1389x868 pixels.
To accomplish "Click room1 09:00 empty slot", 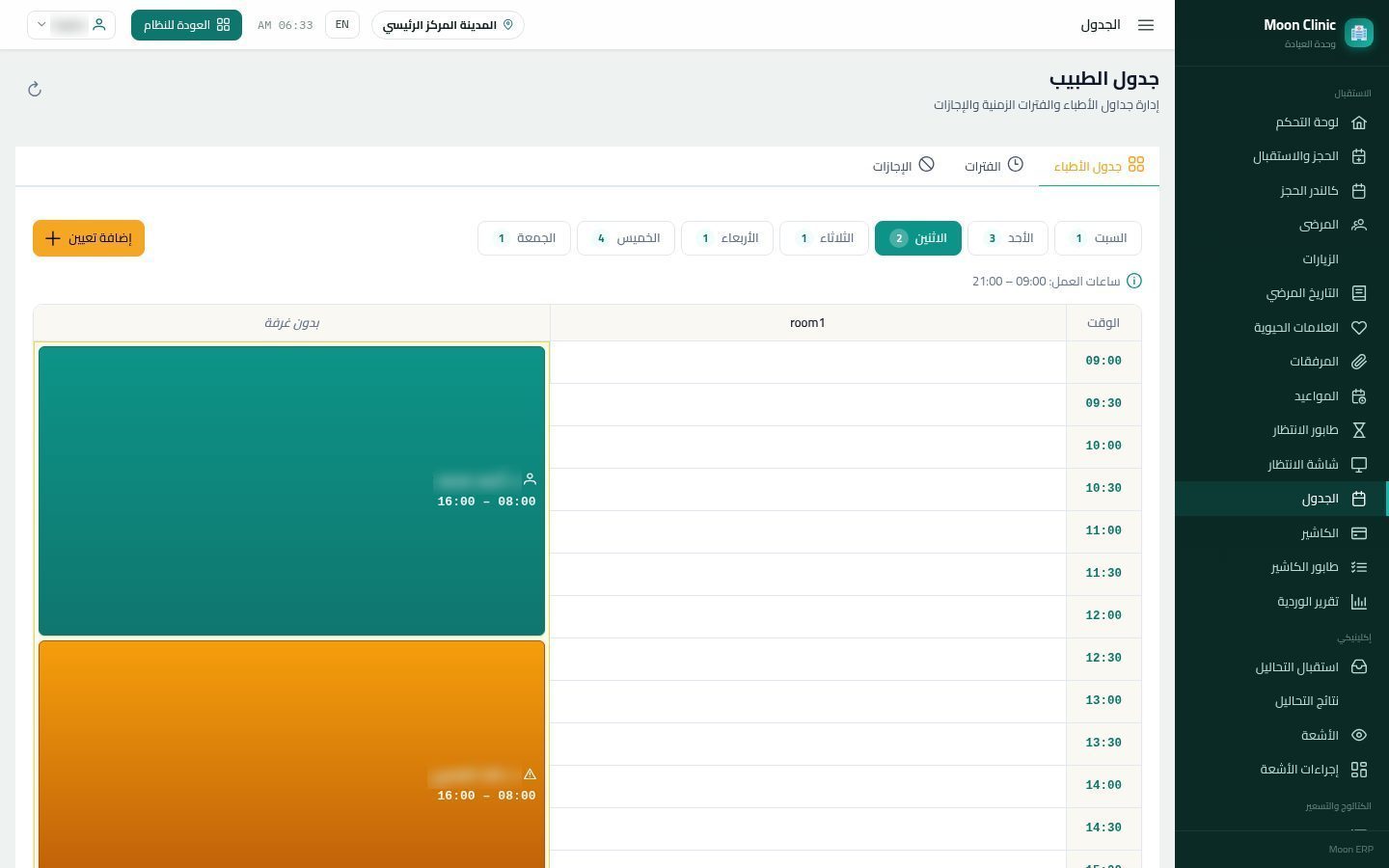I will (x=808, y=362).
